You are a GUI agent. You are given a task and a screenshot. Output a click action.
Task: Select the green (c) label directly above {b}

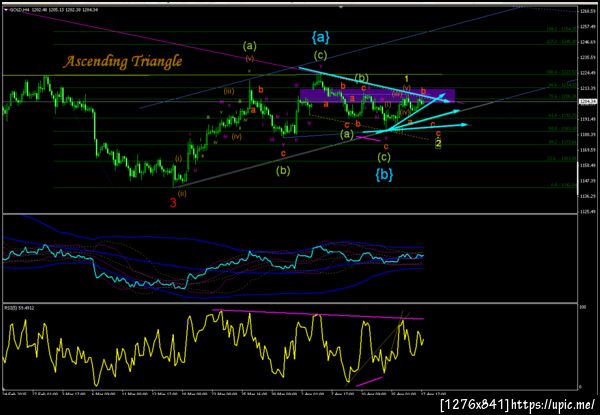coord(384,157)
